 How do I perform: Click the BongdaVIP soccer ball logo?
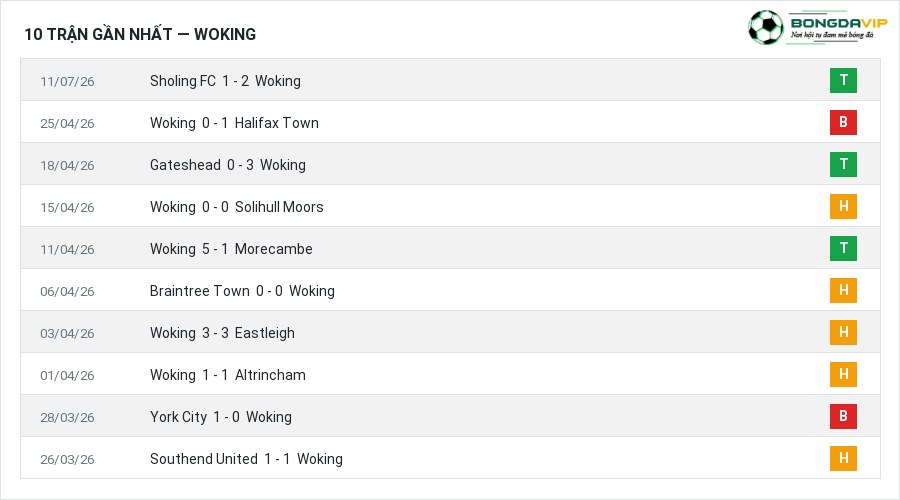click(x=765, y=27)
